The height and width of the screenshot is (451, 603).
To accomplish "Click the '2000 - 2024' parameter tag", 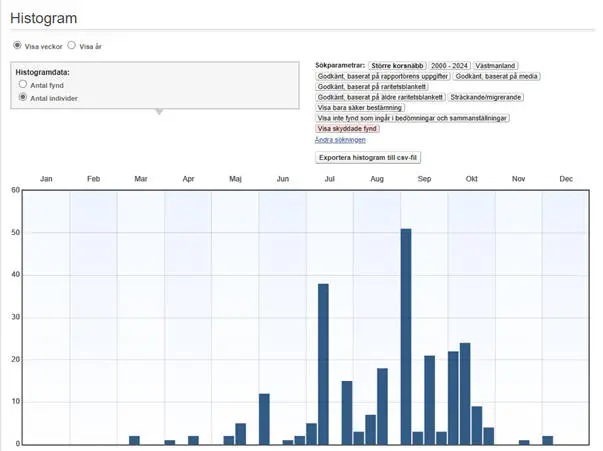I will [450, 64].
